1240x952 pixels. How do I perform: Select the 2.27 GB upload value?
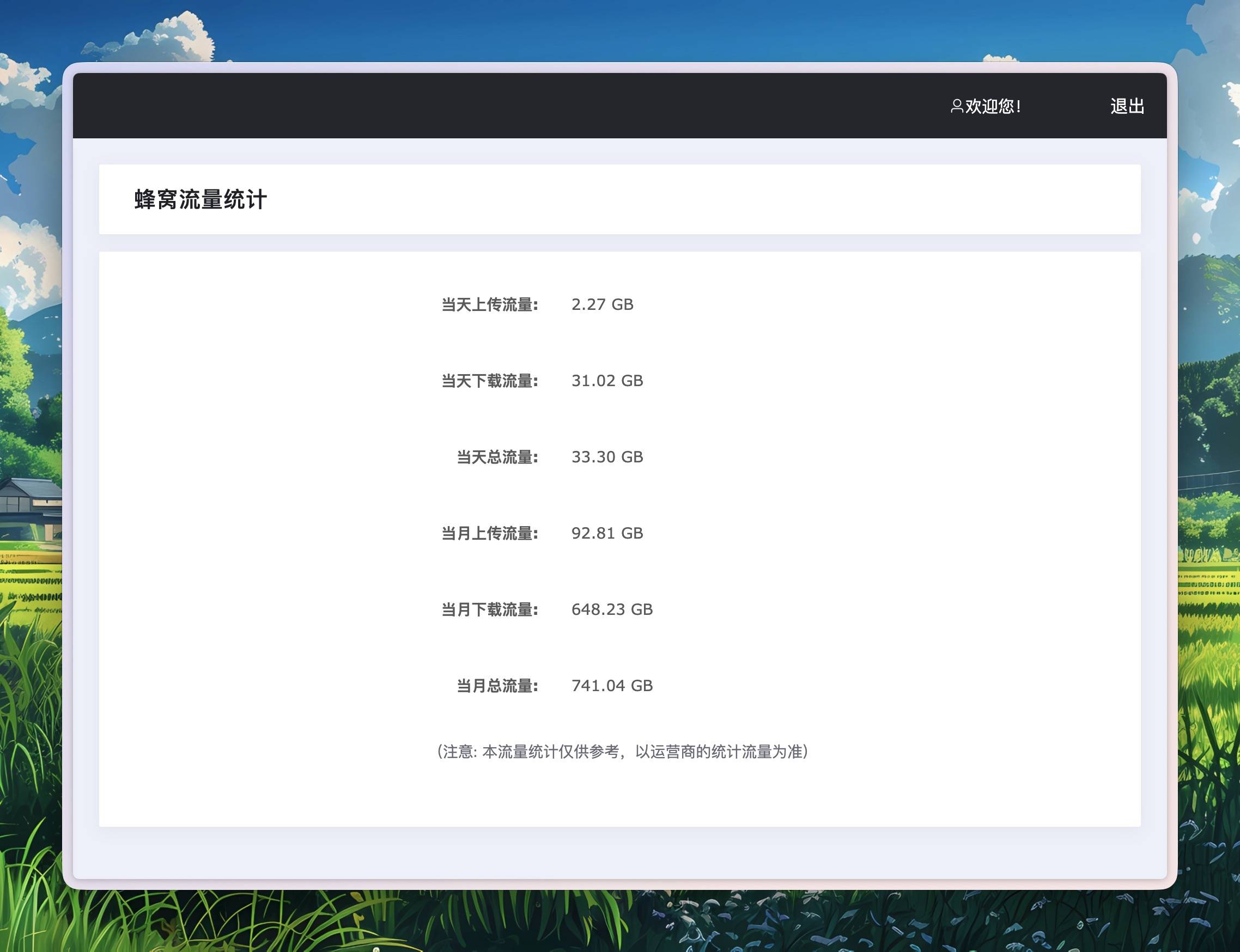click(602, 305)
